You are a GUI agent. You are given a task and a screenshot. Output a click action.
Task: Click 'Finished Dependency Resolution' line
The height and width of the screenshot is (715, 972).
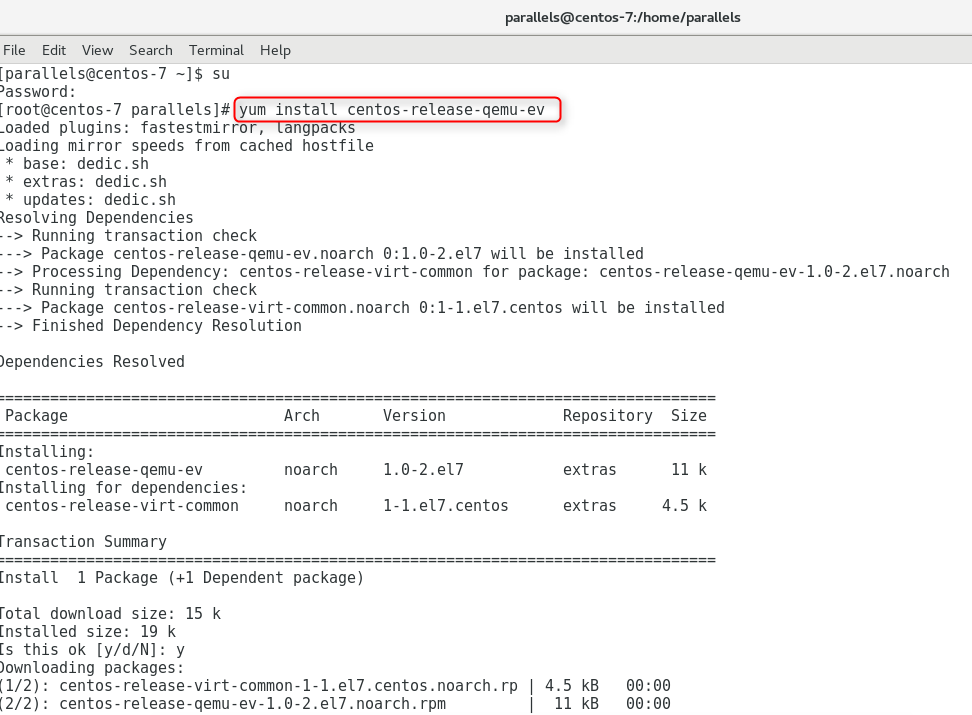coord(151,326)
